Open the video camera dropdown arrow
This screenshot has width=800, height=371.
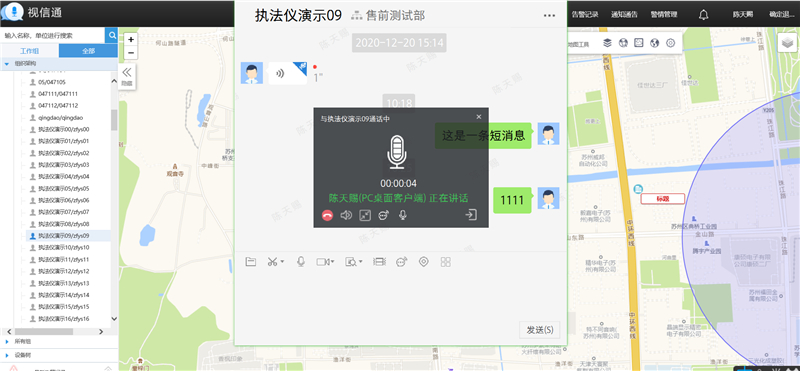coord(333,262)
